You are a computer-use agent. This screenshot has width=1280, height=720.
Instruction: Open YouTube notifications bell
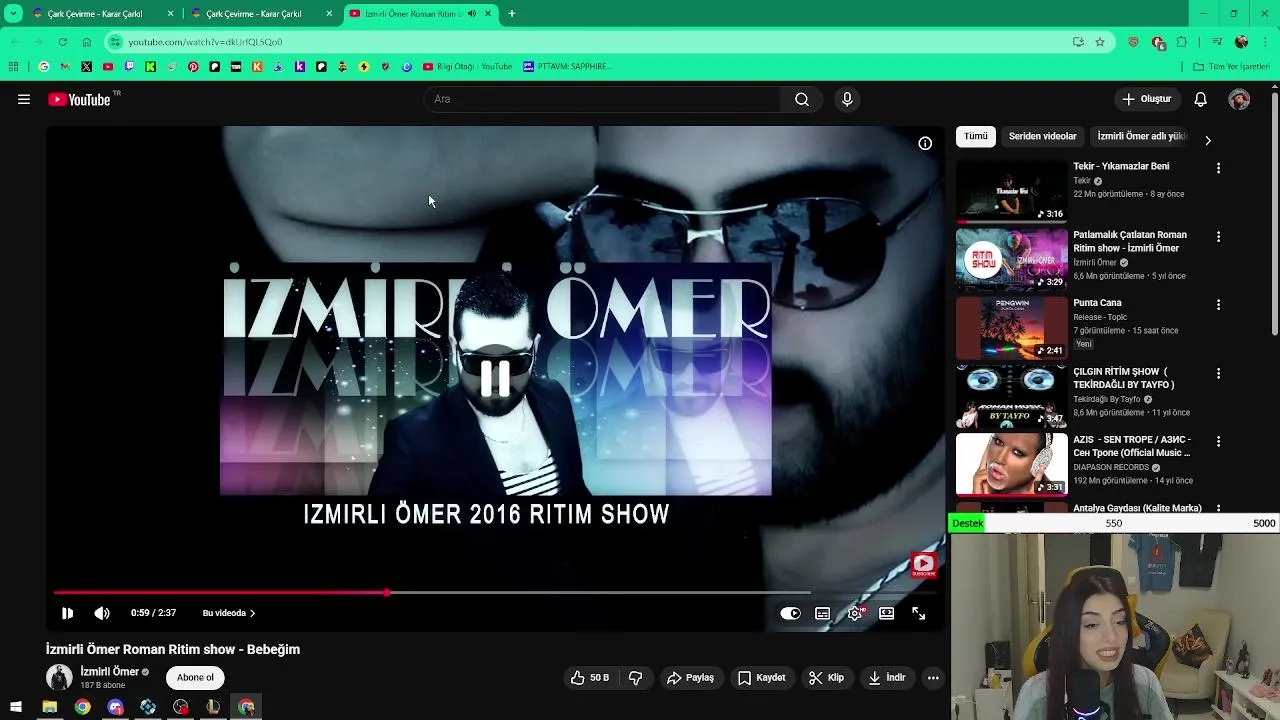coord(1201,99)
